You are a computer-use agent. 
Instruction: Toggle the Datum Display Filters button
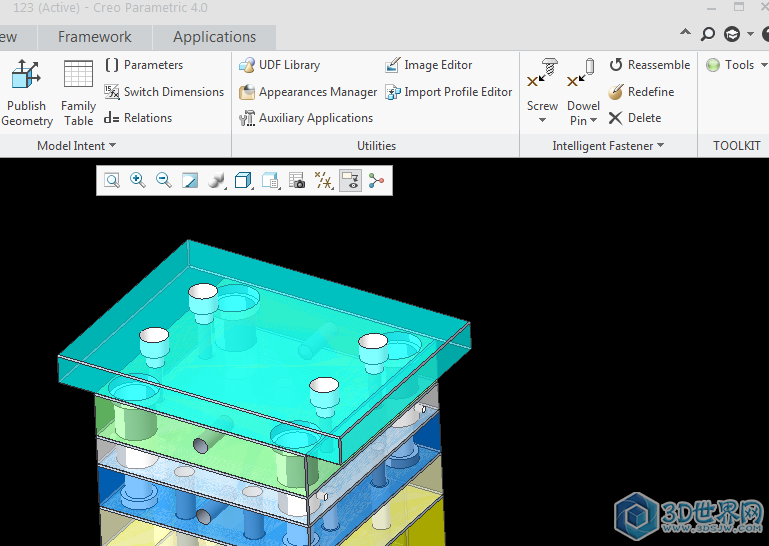coord(323,181)
